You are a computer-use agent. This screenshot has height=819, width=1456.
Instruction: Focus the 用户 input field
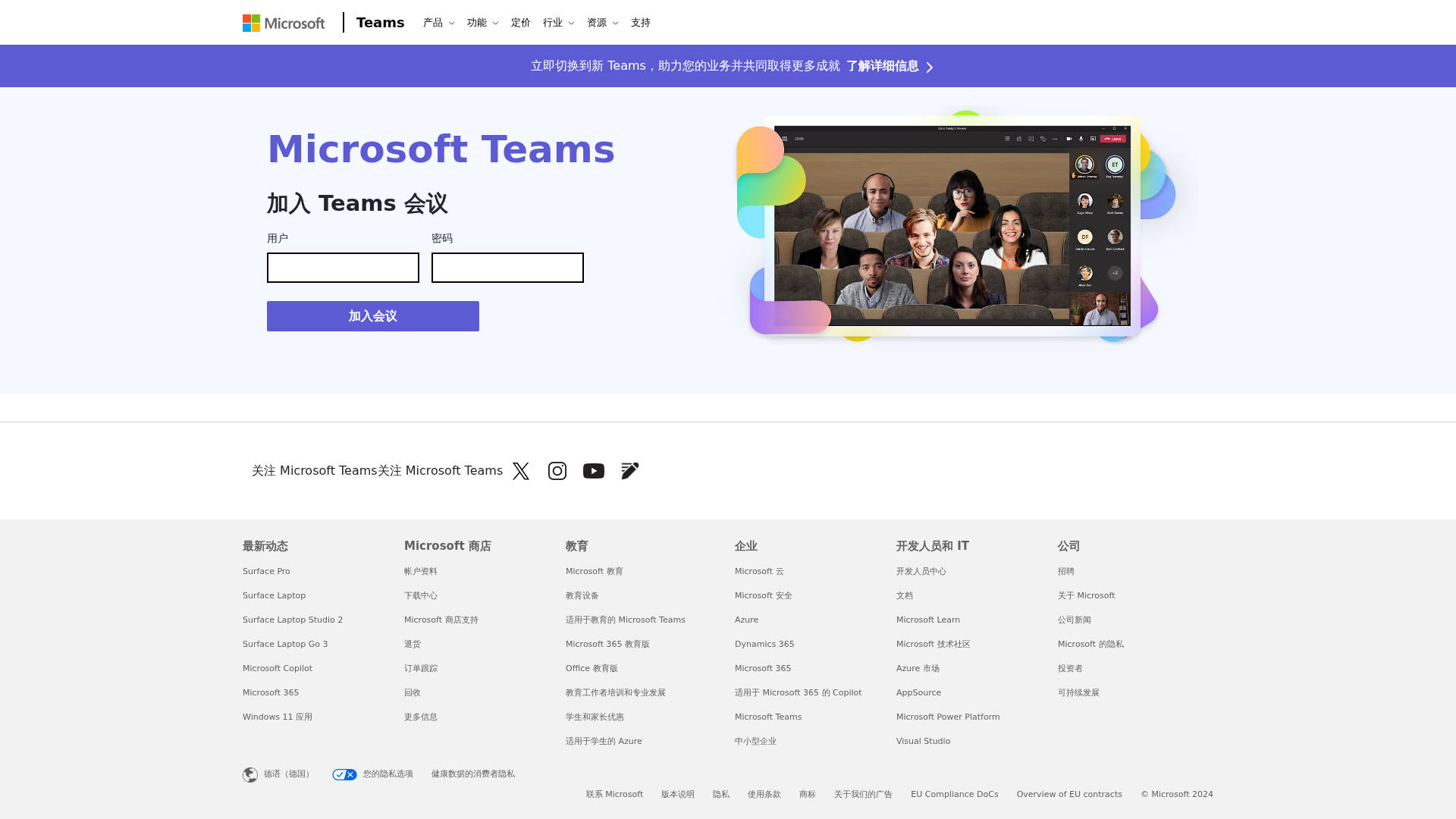point(343,268)
